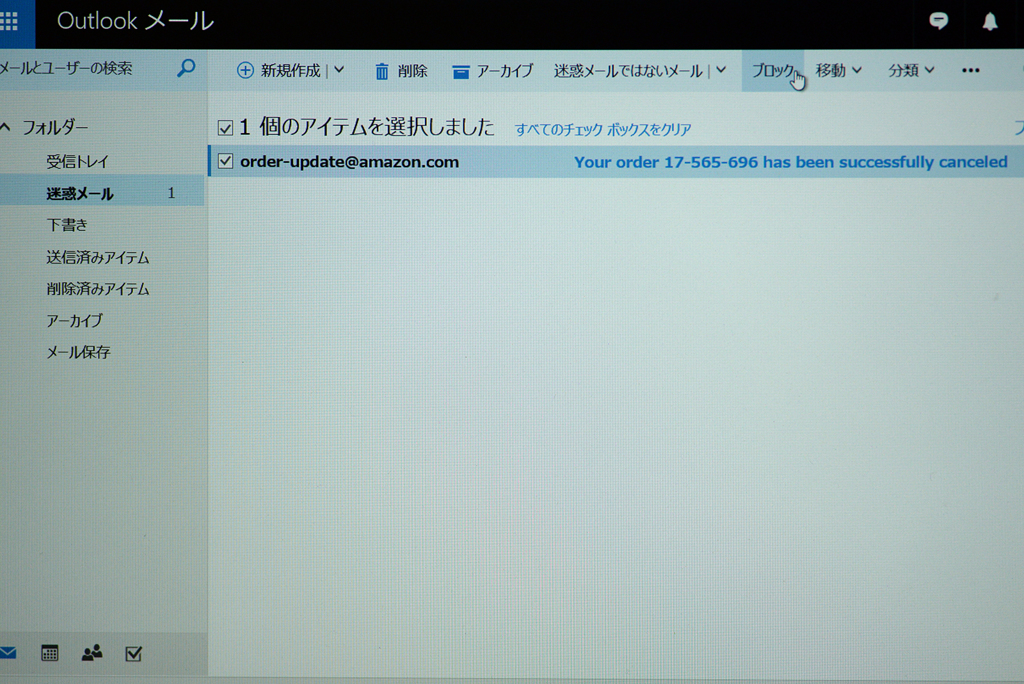Uncheck the select-all items checkbox
Image resolution: width=1024 pixels, height=684 pixels.
coord(225,128)
